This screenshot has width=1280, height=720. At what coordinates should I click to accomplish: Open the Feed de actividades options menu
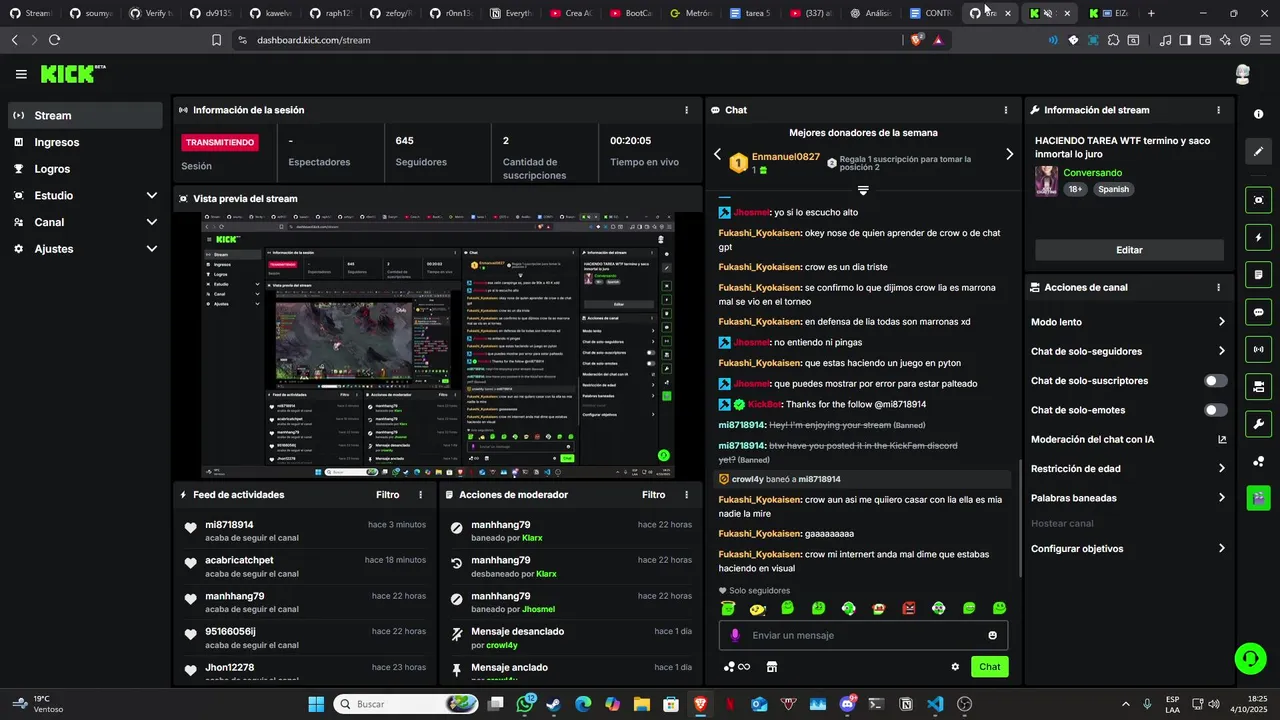pyautogui.click(x=420, y=495)
